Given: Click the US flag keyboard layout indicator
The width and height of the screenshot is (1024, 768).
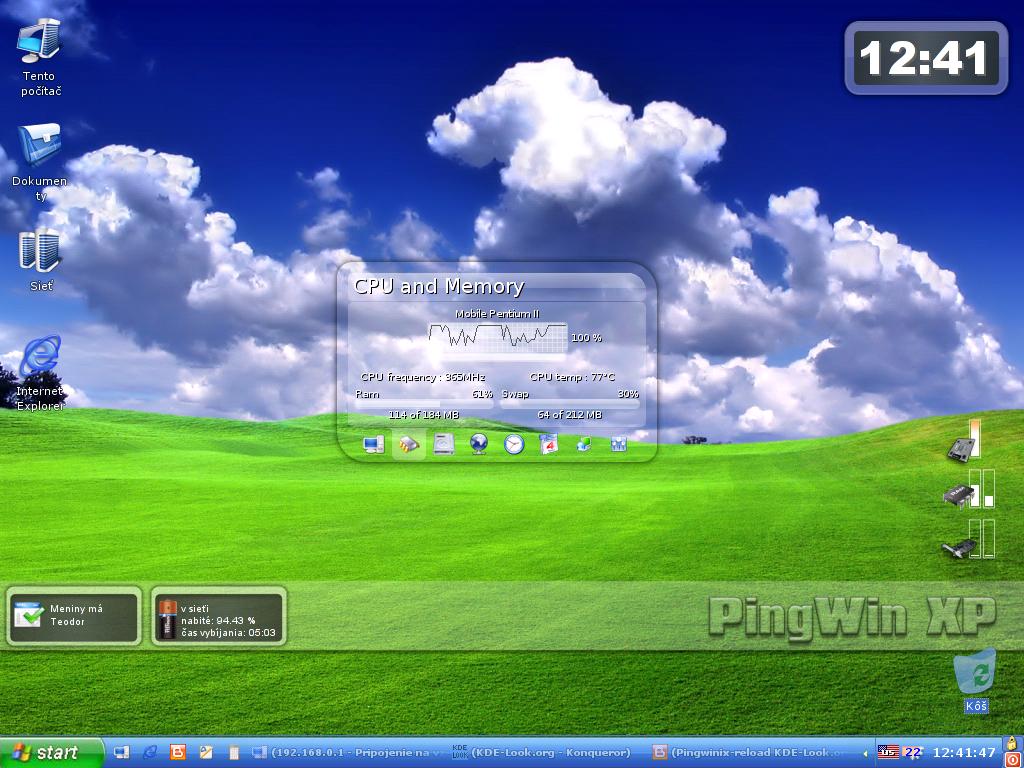Looking at the screenshot, I should point(888,752).
